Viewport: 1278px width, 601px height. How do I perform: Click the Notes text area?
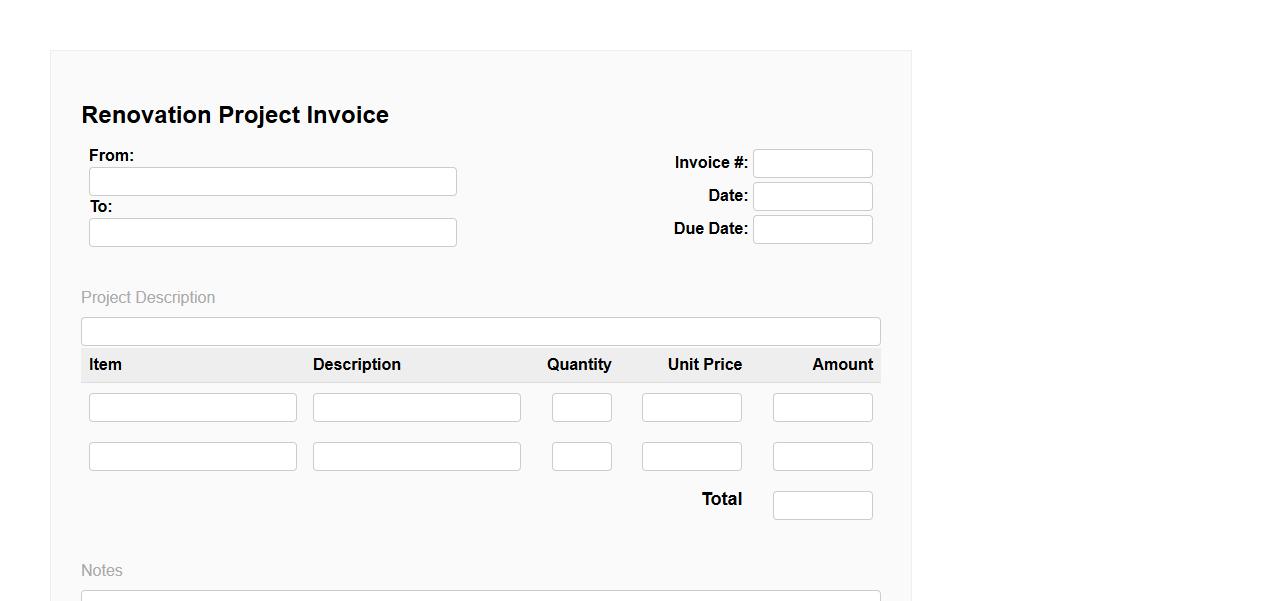[x=480, y=596]
